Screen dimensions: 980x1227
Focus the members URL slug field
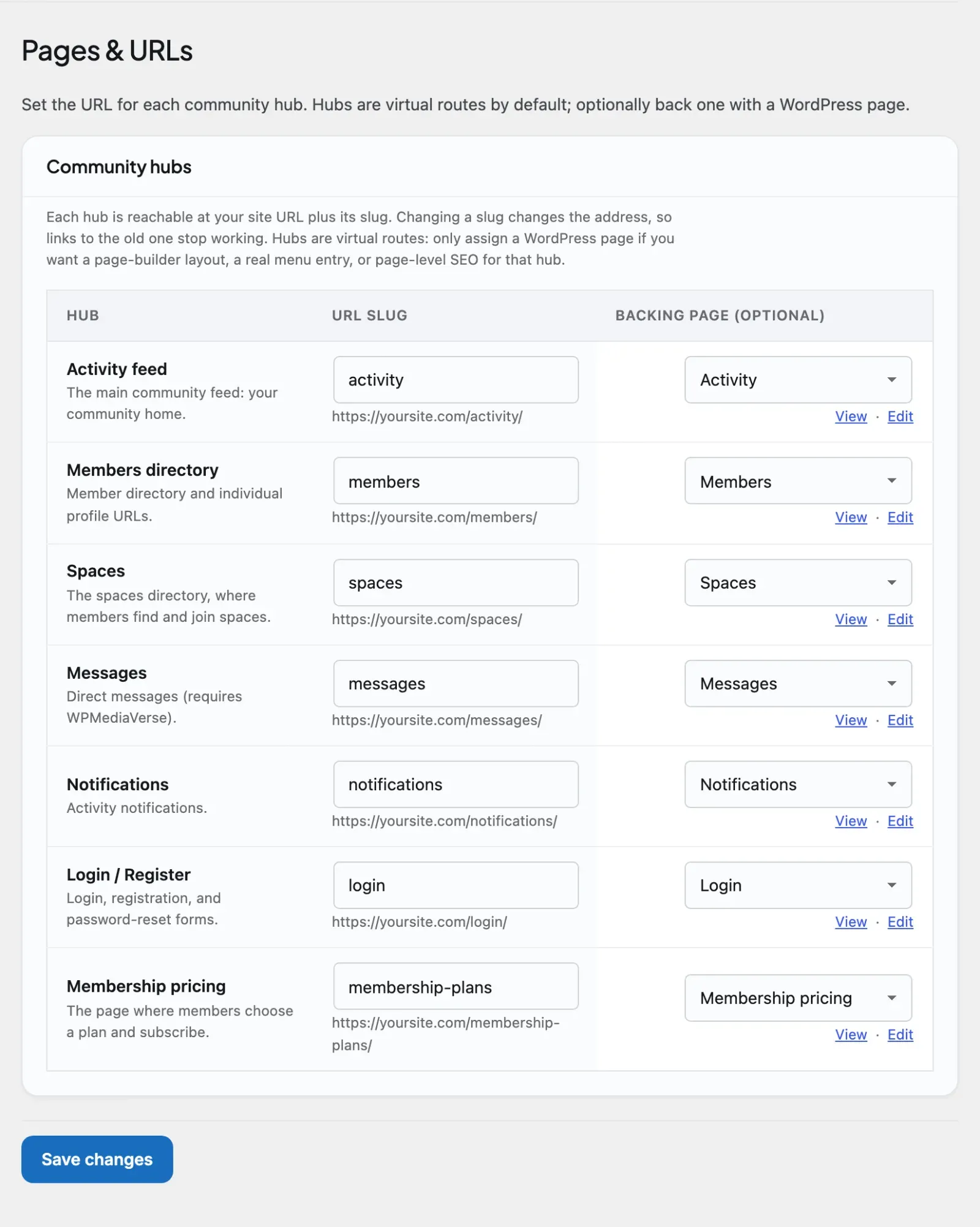point(456,481)
